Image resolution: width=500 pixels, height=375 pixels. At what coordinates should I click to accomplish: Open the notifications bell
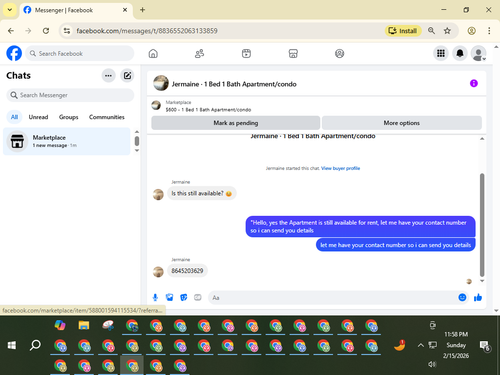460,53
